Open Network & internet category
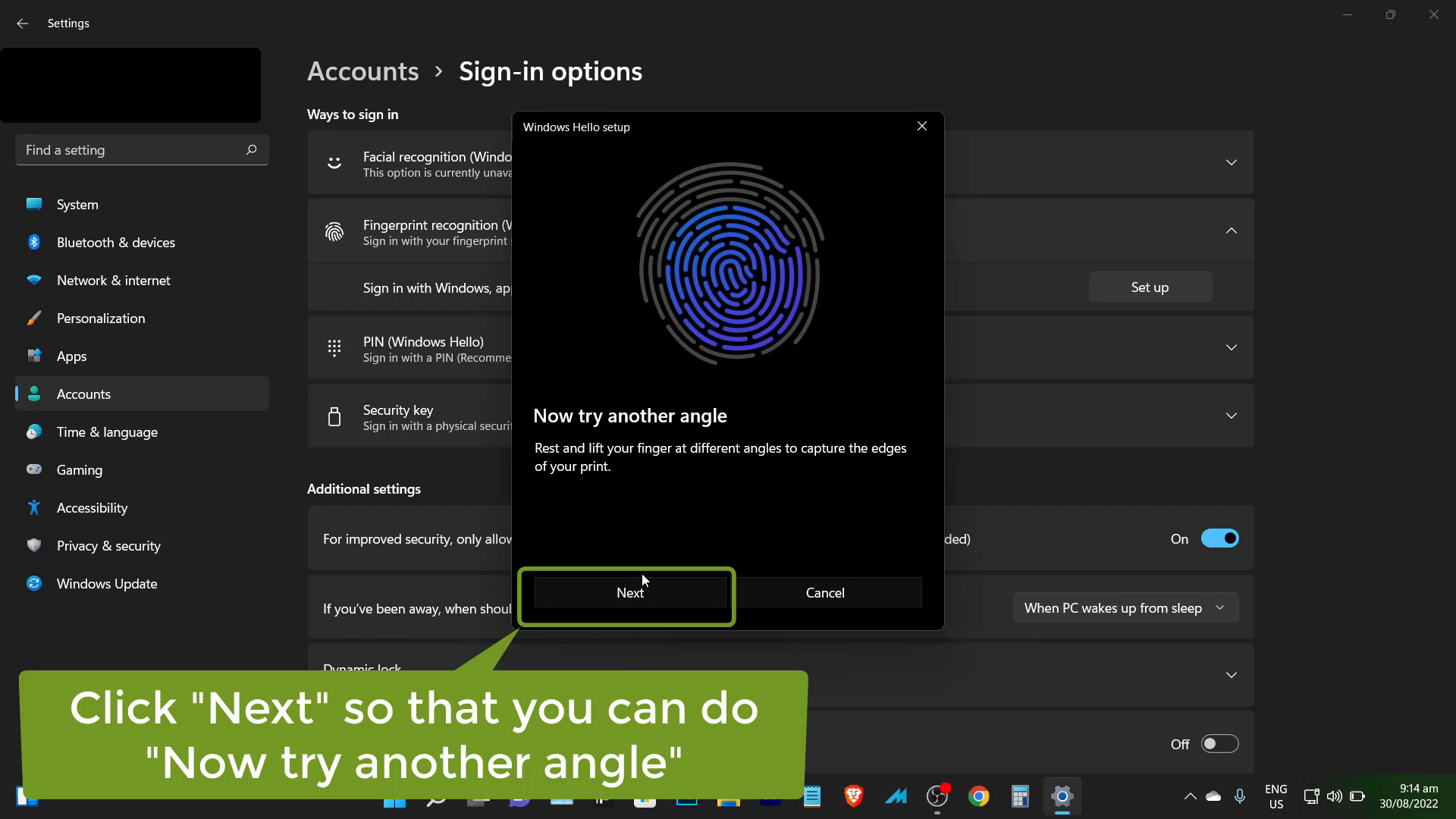1456x819 pixels. 142,280
